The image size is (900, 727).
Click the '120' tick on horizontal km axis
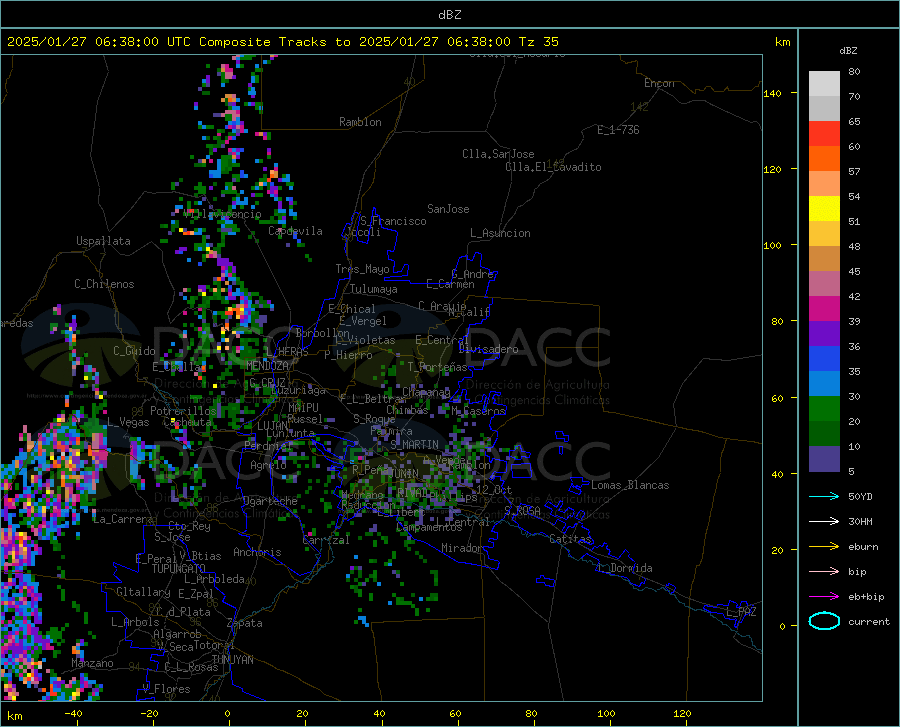(682, 713)
